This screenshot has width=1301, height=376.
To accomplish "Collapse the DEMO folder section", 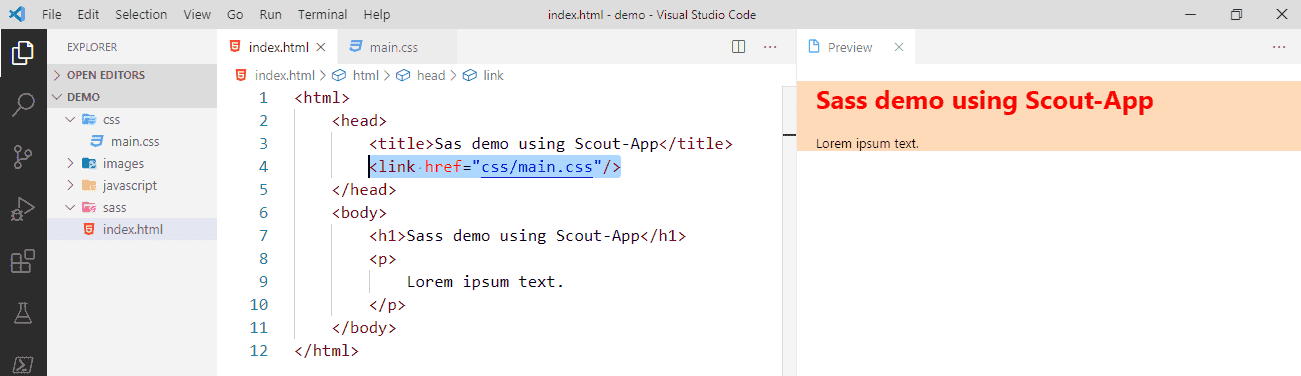I will click(132, 97).
